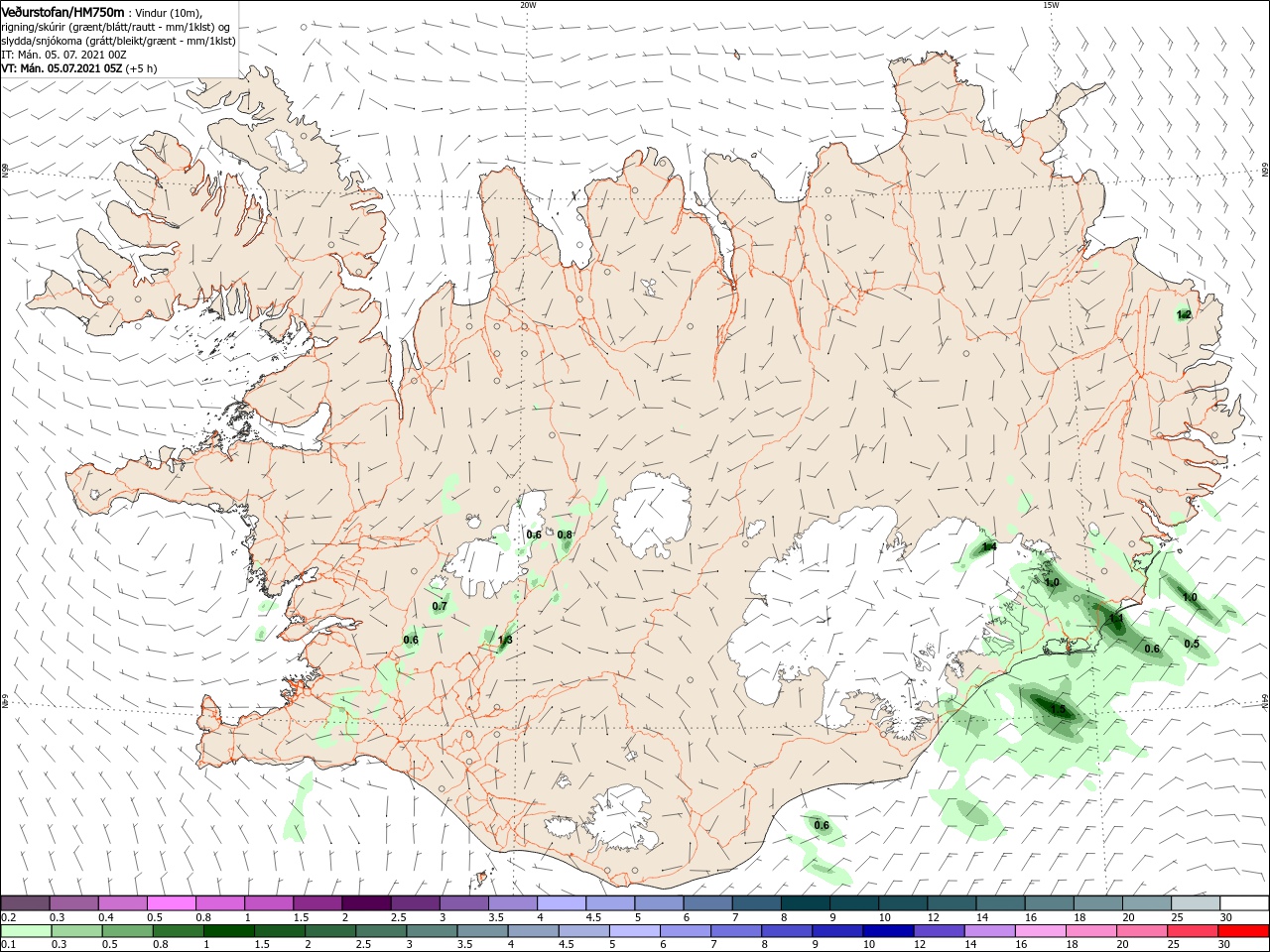Click the 1.4 rain value near the glacier

[x=988, y=547]
